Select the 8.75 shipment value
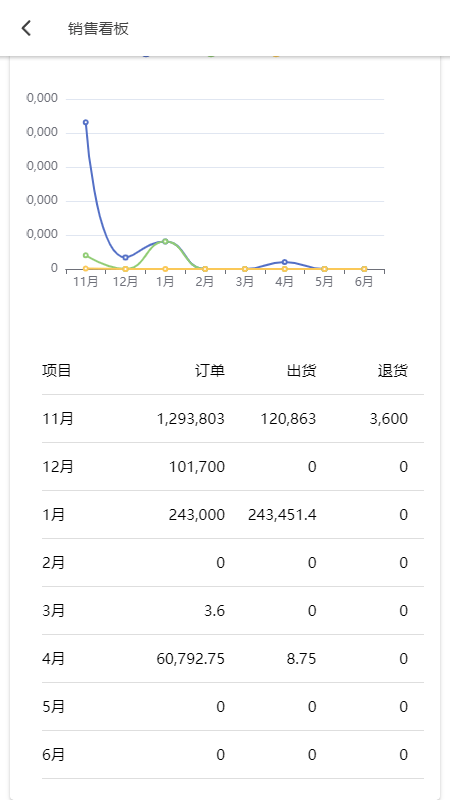450x800 pixels. 302,659
